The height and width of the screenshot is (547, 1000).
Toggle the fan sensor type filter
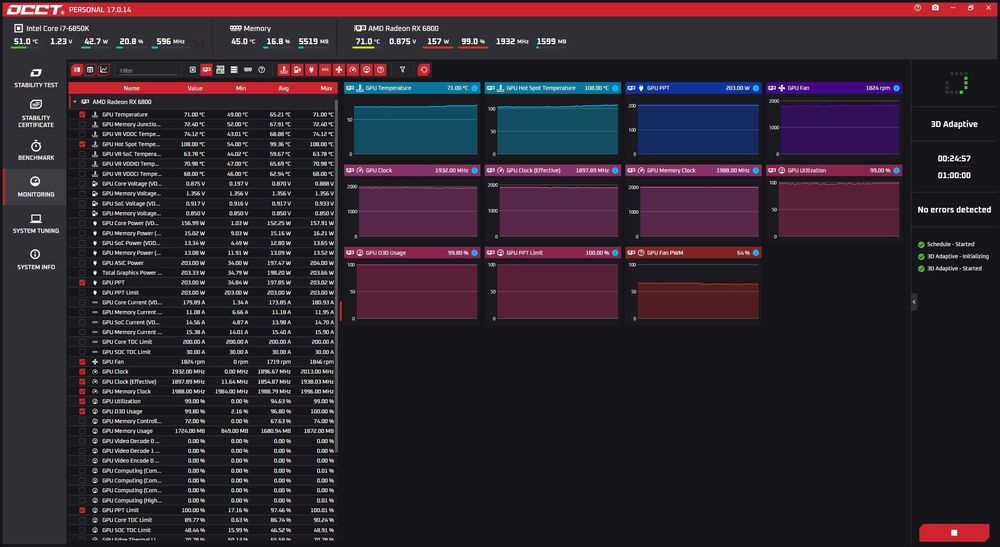tap(339, 69)
